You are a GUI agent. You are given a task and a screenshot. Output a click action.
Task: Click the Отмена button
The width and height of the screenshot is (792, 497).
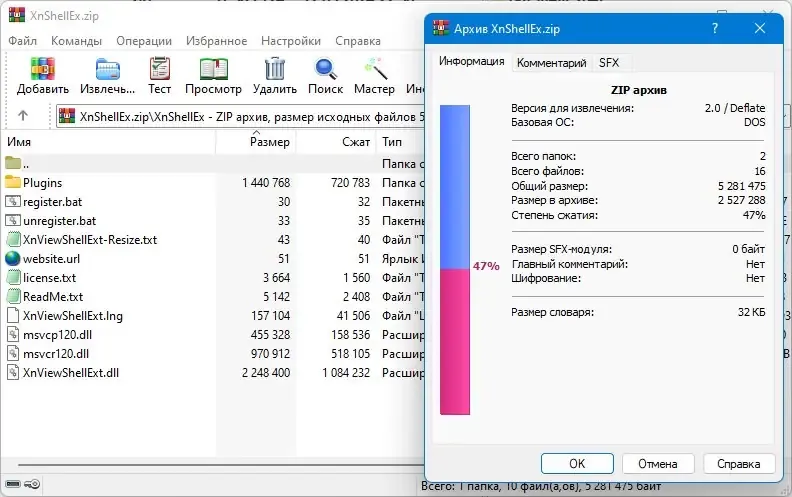click(658, 463)
